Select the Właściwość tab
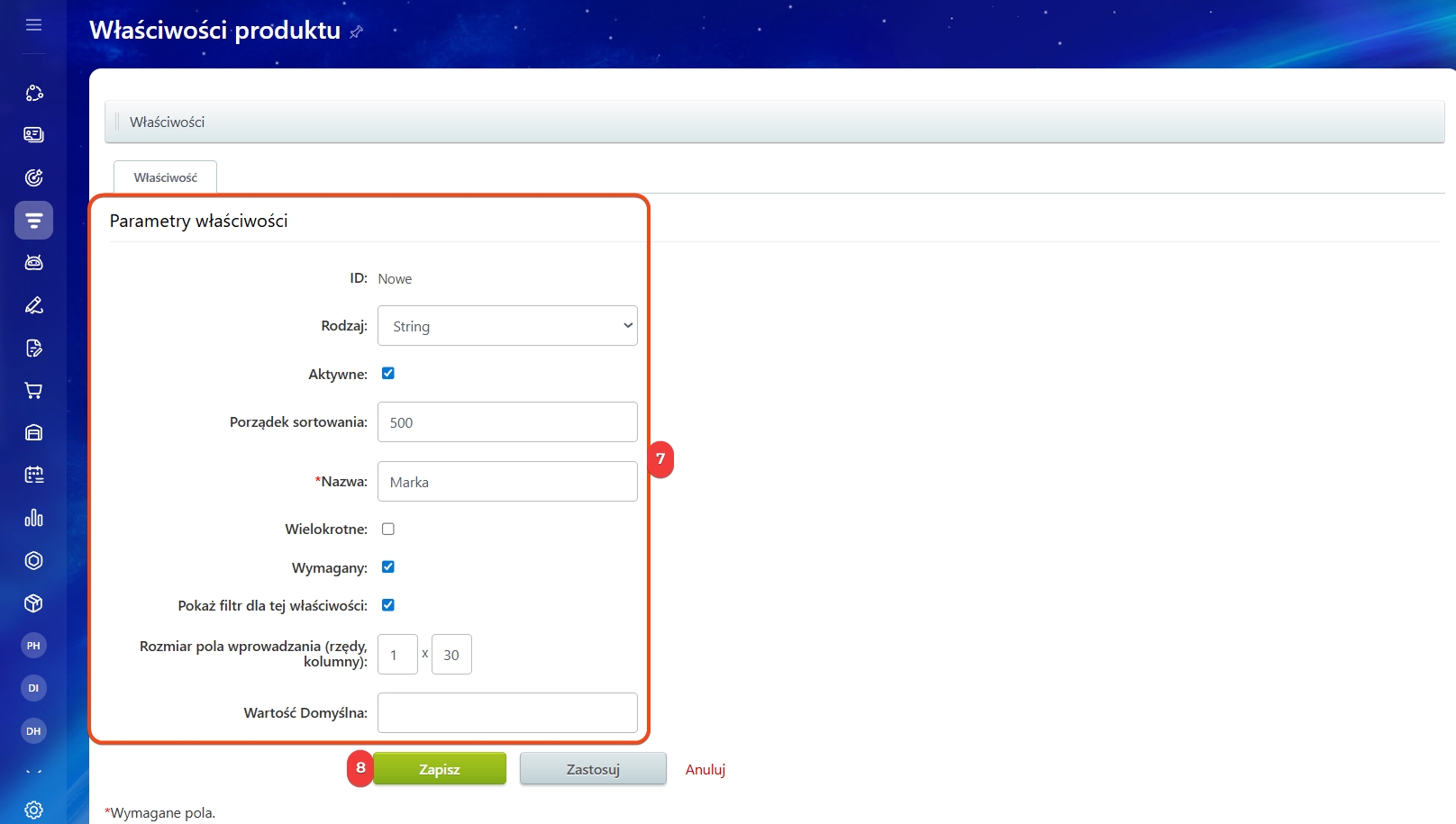 [166, 177]
